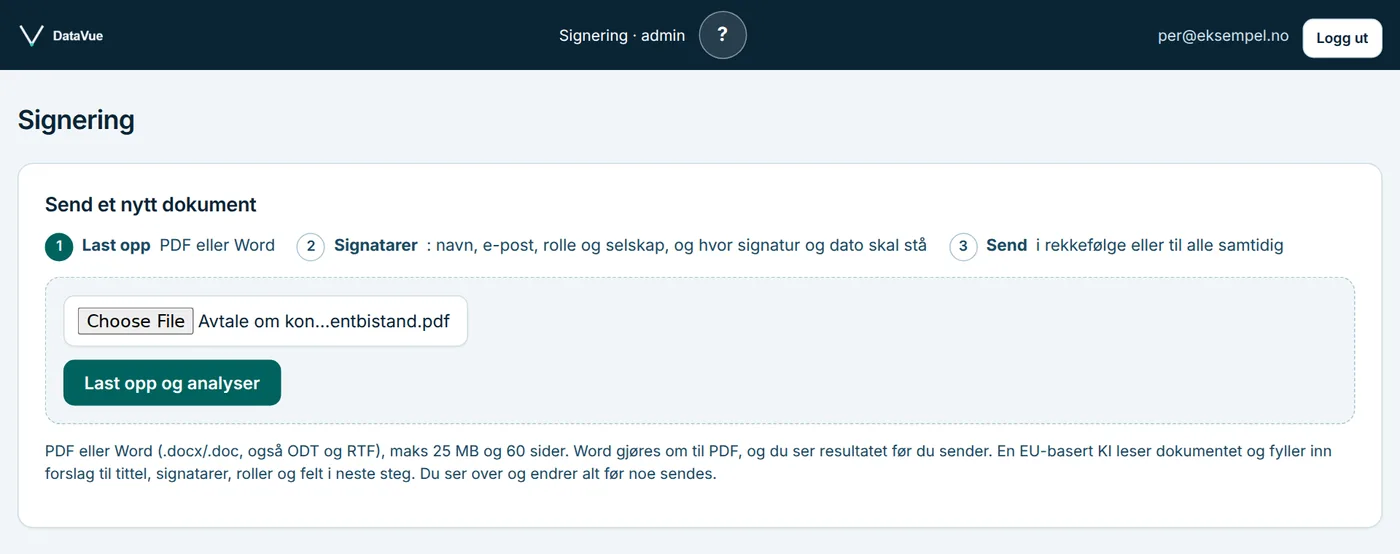Click the Signering page heading
The width and height of the screenshot is (1400, 554).
(x=76, y=120)
